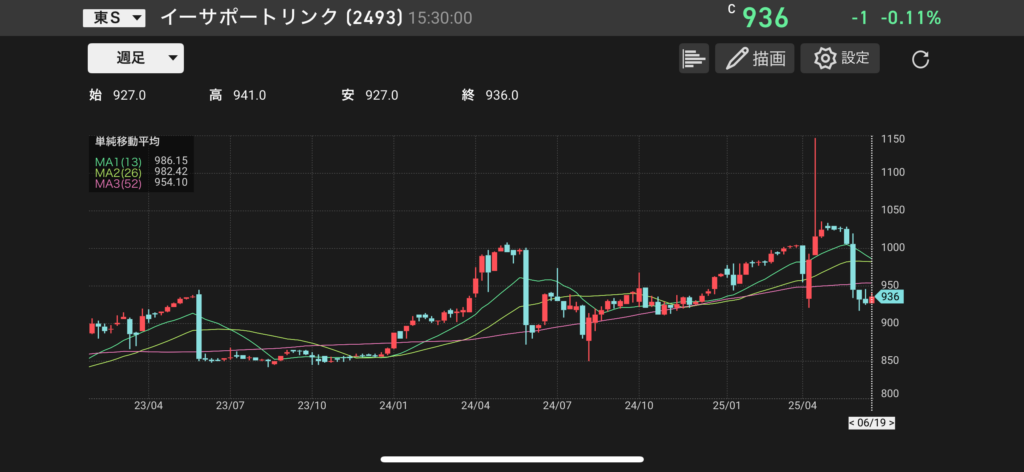Open 設定 chart settings
This screenshot has height=472, width=1024.
(x=840, y=59)
